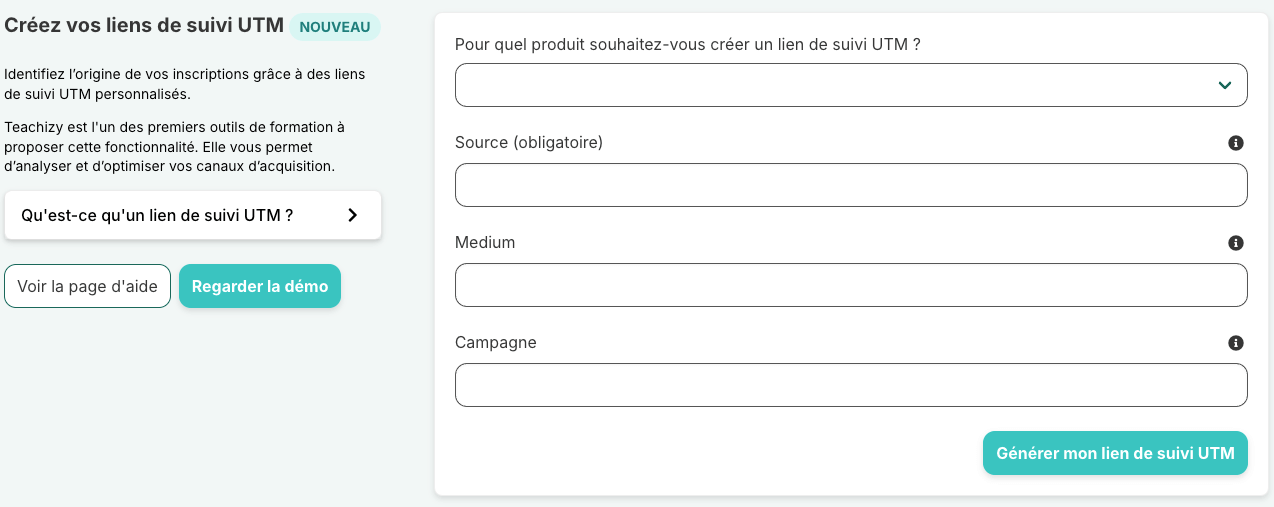1274x507 pixels.
Task: Expand "Qu'est-ce qu'un lien de suivi UTM ?"
Action: pyautogui.click(x=157, y=215)
